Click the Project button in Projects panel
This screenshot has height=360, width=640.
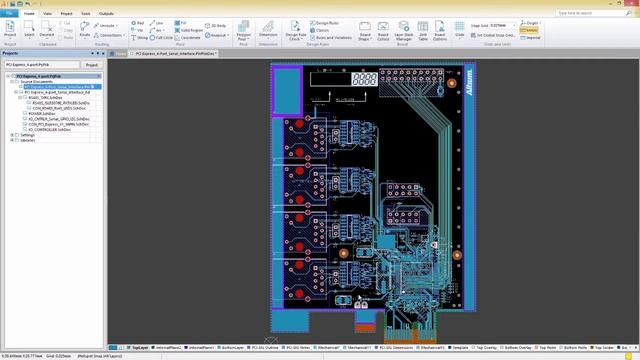(91, 65)
